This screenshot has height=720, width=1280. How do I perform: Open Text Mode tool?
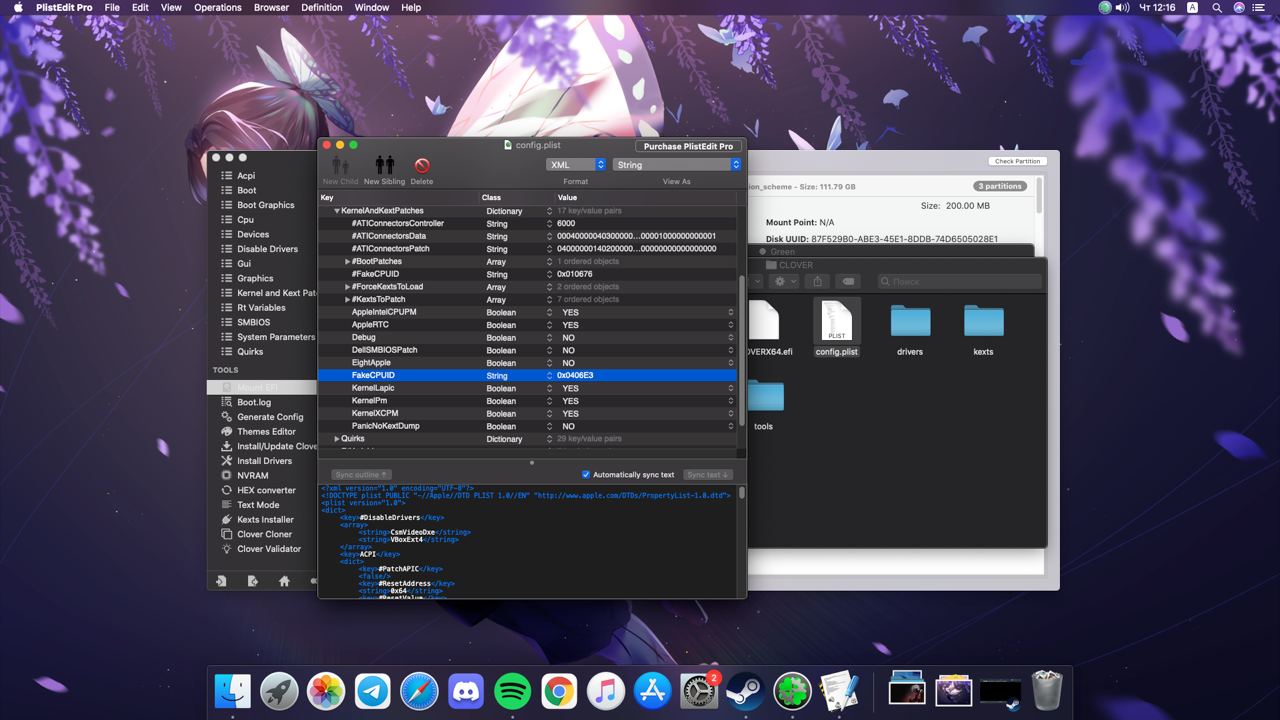(258, 505)
